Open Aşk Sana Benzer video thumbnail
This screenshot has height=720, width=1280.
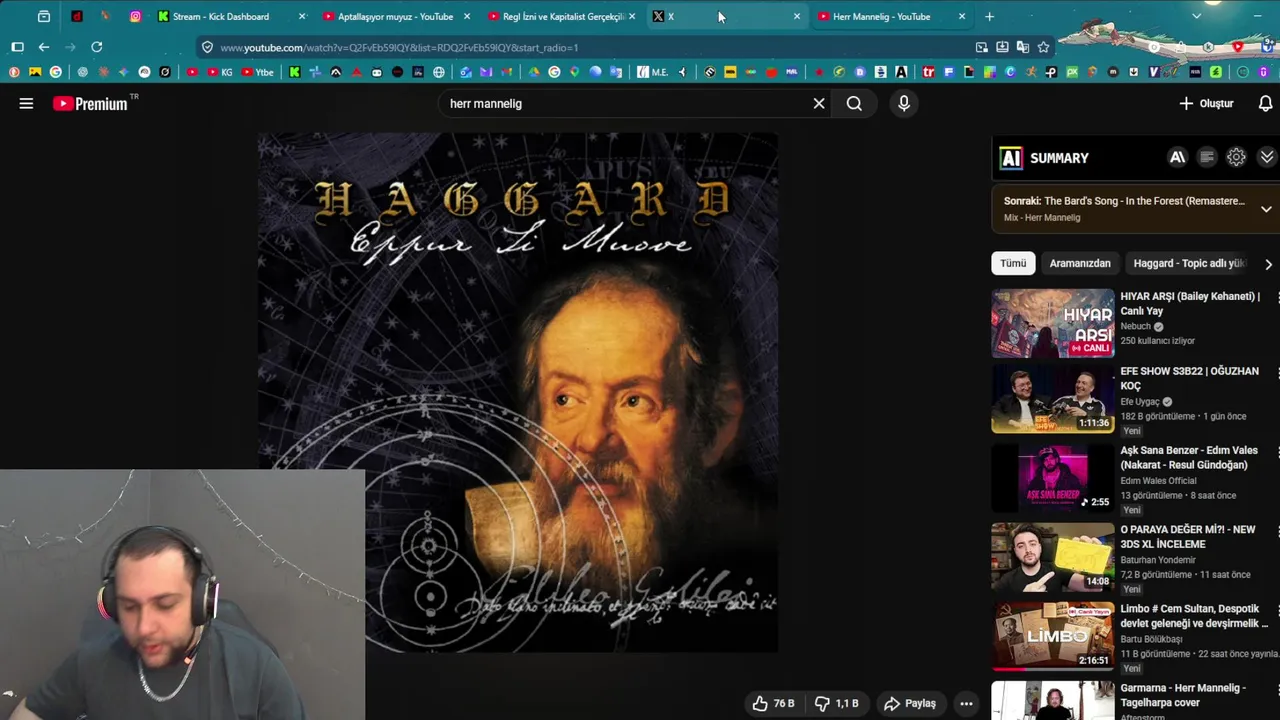click(x=1052, y=478)
